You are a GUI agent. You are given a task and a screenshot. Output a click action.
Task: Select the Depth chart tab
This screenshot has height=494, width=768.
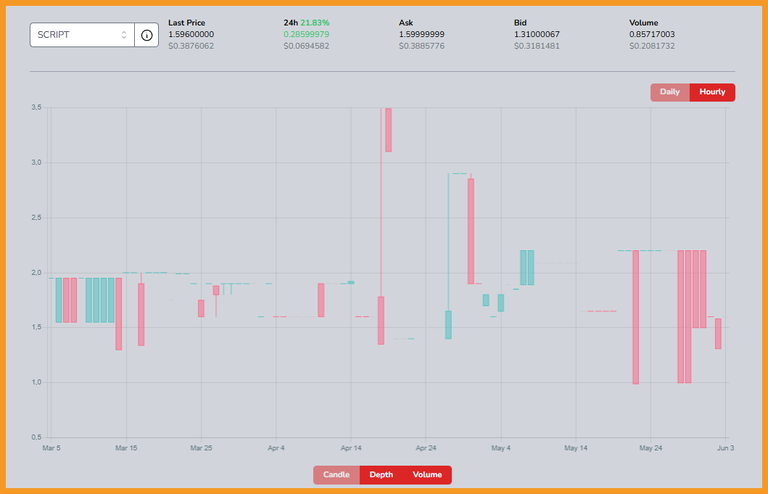[x=381, y=474]
